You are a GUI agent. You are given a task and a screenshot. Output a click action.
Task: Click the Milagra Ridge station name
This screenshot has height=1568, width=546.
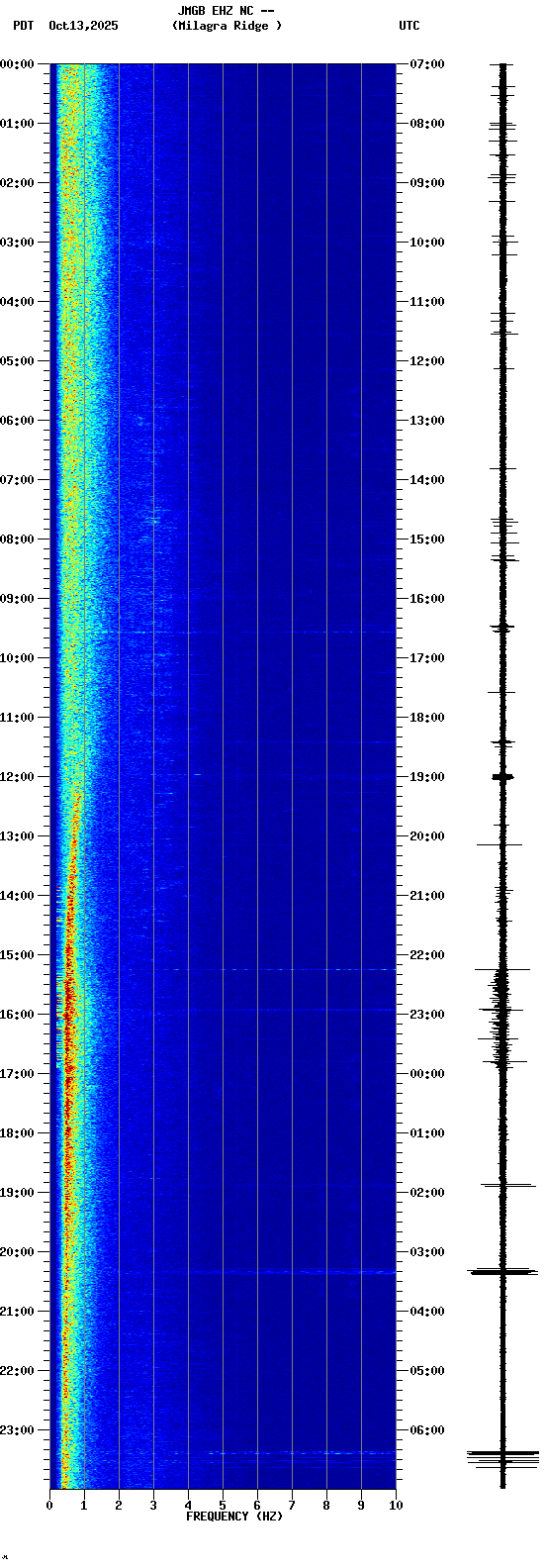click(227, 26)
